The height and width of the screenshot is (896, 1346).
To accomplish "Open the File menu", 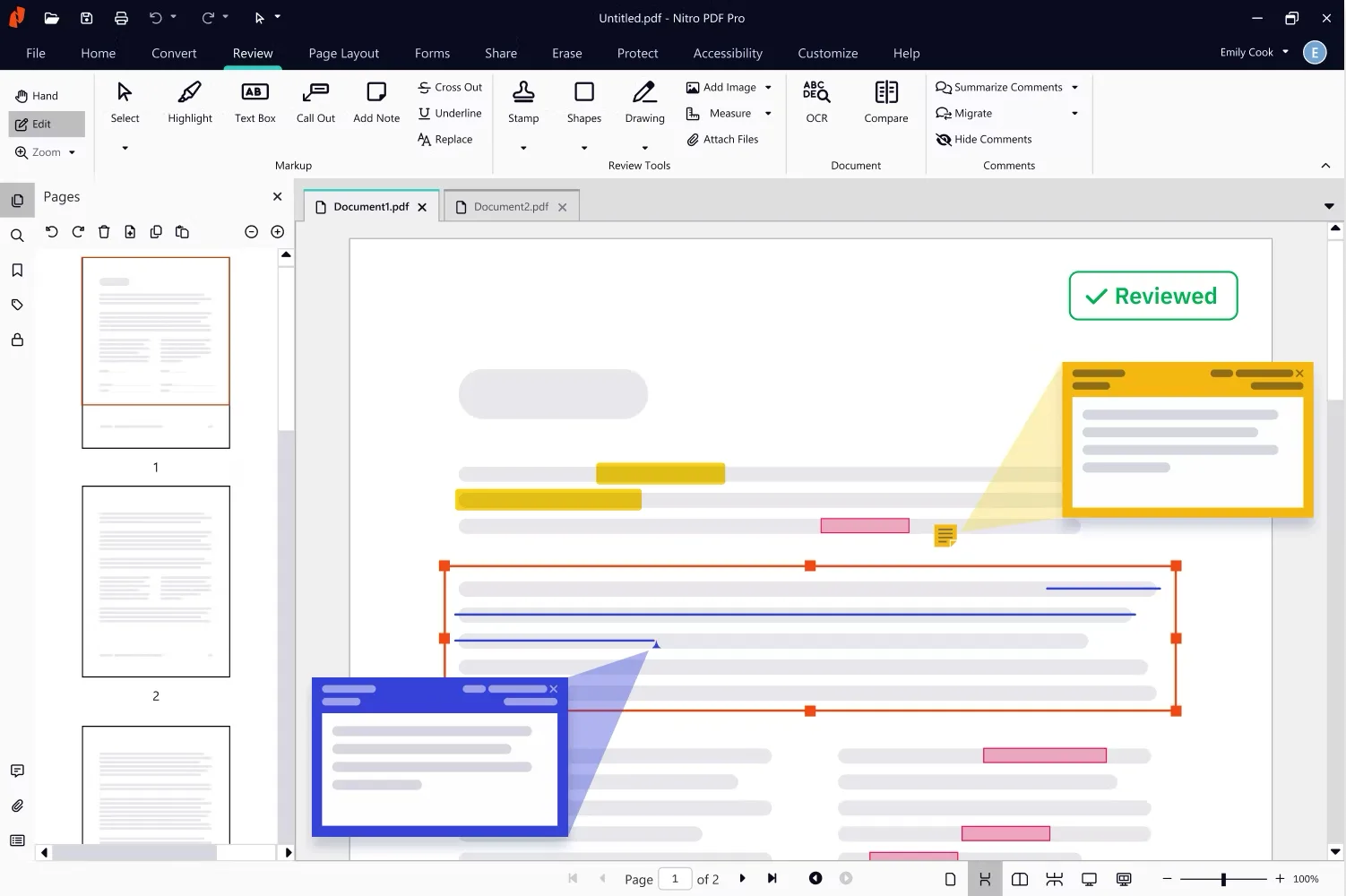I will point(36,53).
